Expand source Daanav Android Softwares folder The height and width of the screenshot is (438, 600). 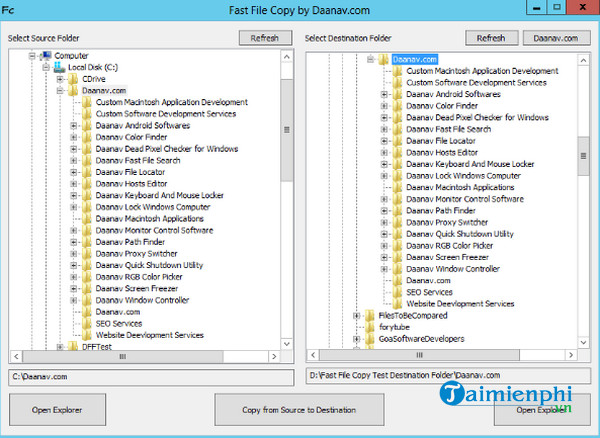click(74, 125)
